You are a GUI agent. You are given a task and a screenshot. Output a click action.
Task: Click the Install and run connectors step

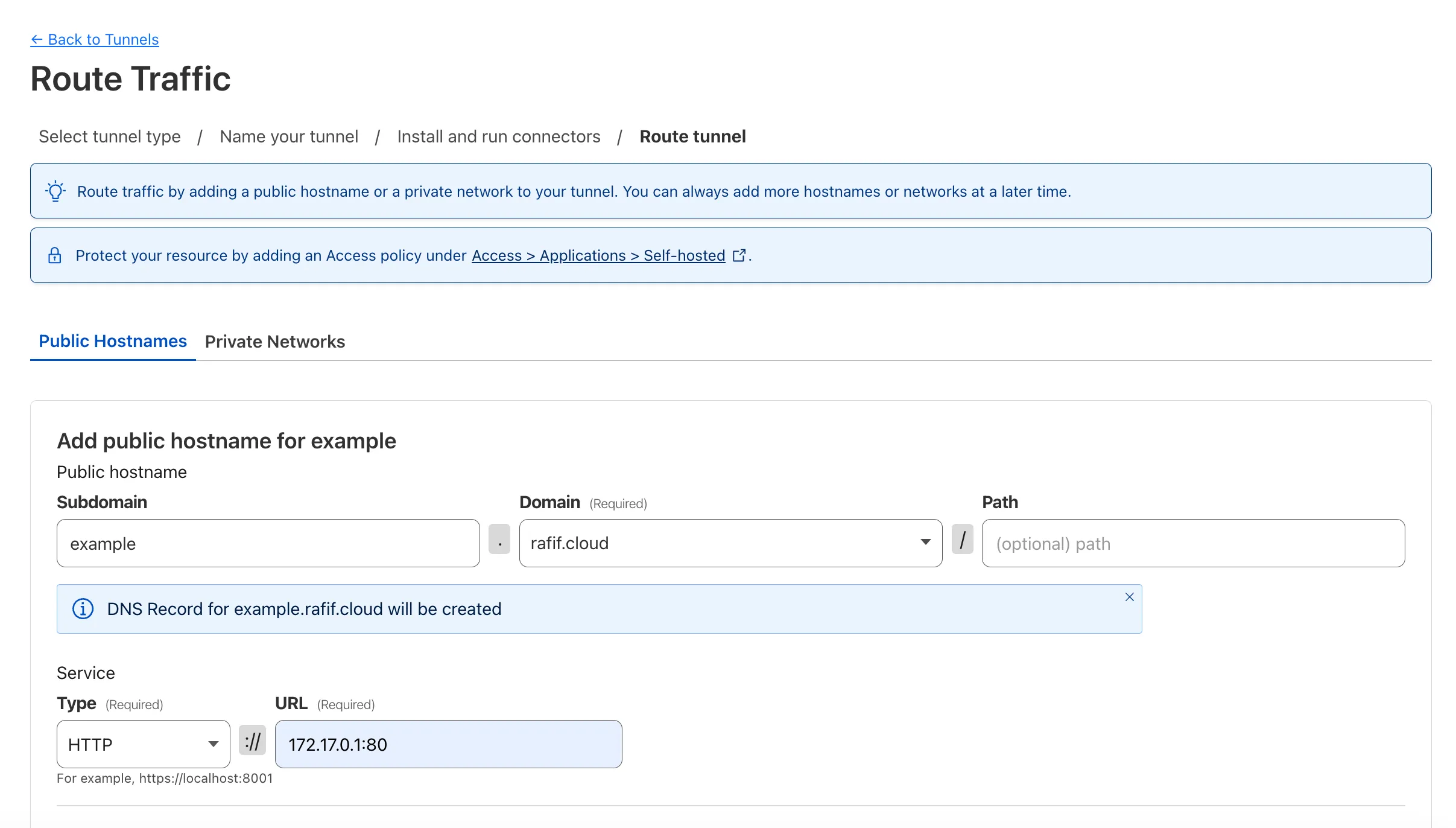tap(498, 137)
